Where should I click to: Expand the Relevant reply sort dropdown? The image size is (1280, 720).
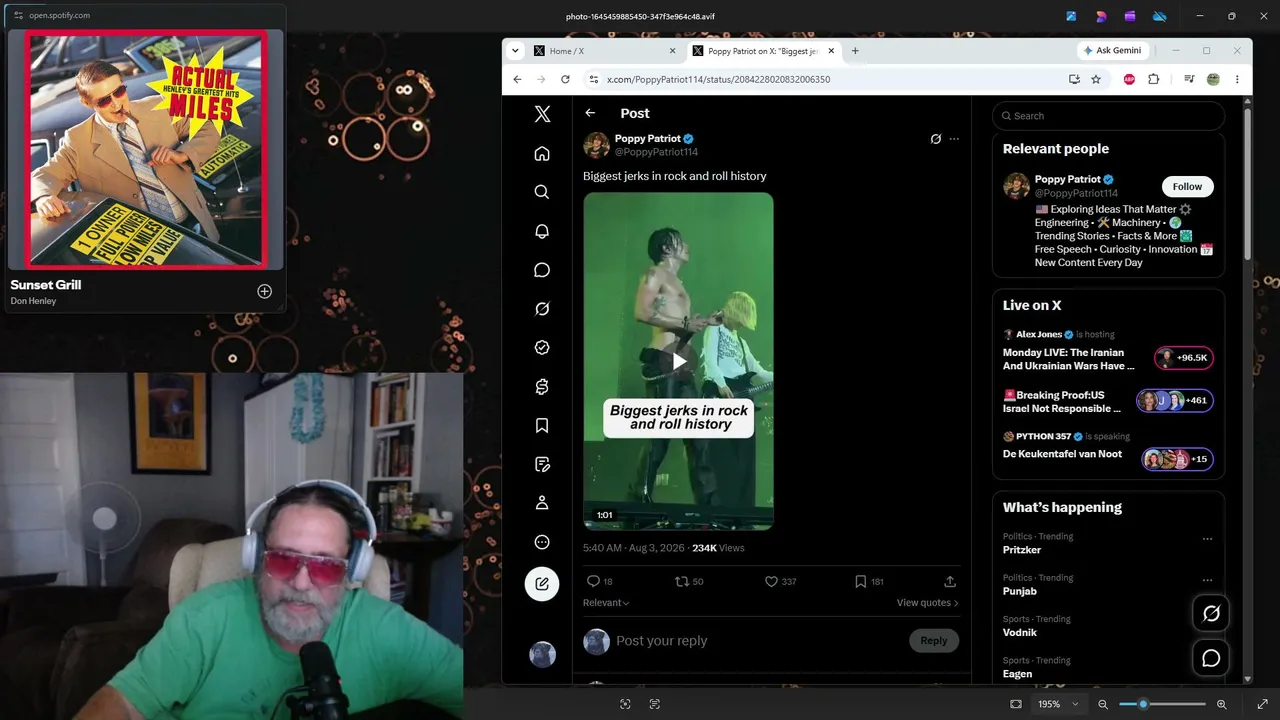pyautogui.click(x=606, y=603)
